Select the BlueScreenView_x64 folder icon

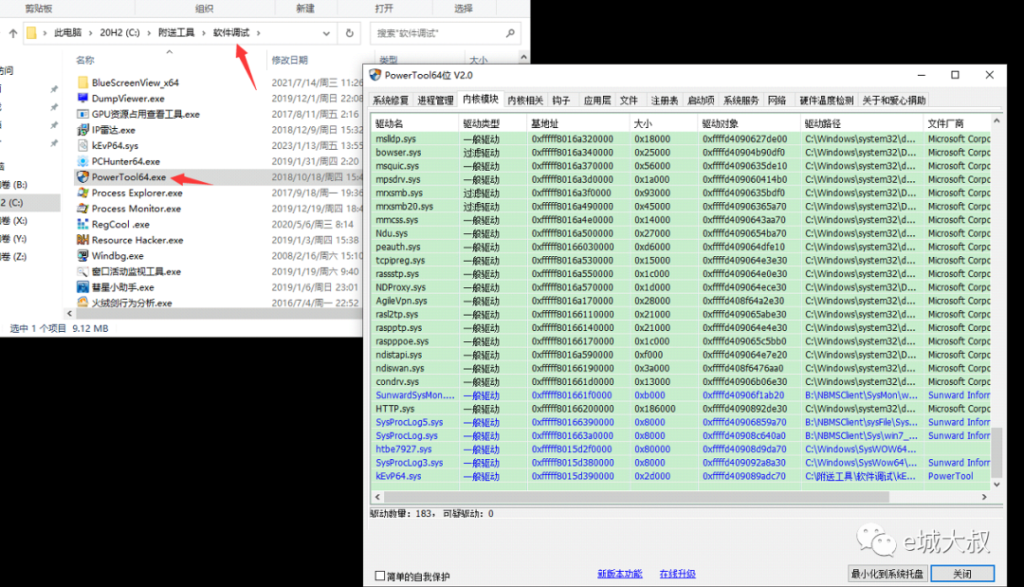click(x=83, y=82)
